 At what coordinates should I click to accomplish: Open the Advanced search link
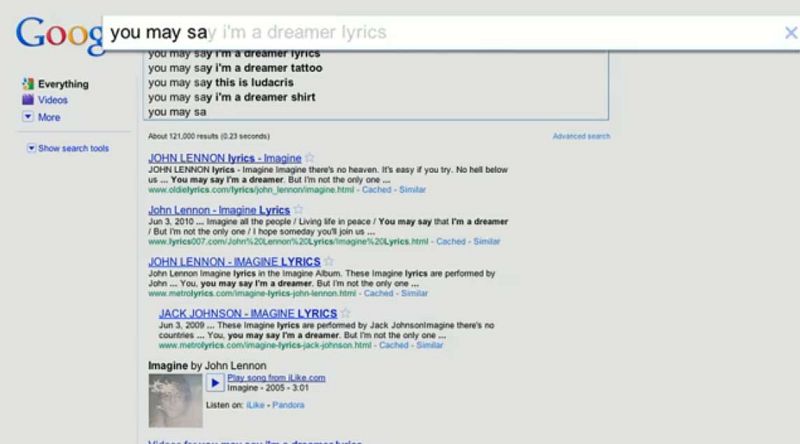click(581, 136)
